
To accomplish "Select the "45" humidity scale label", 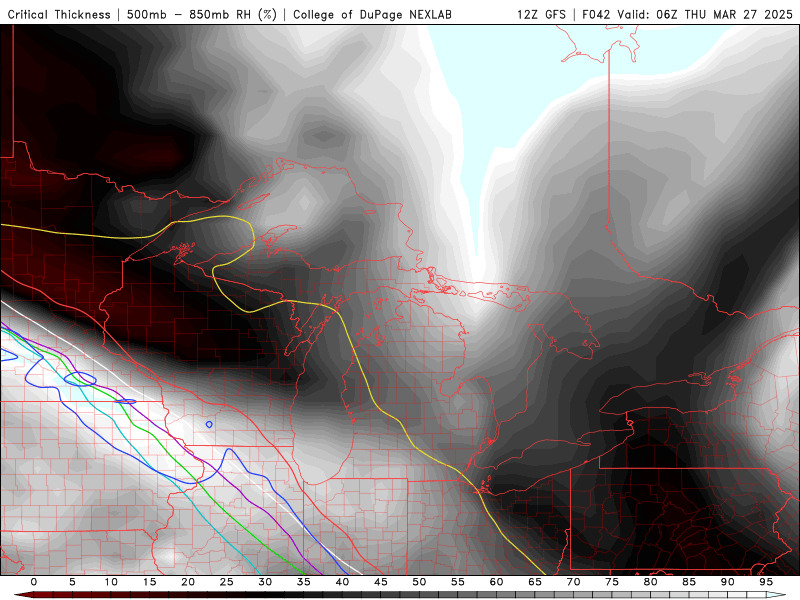I will coord(381,582).
